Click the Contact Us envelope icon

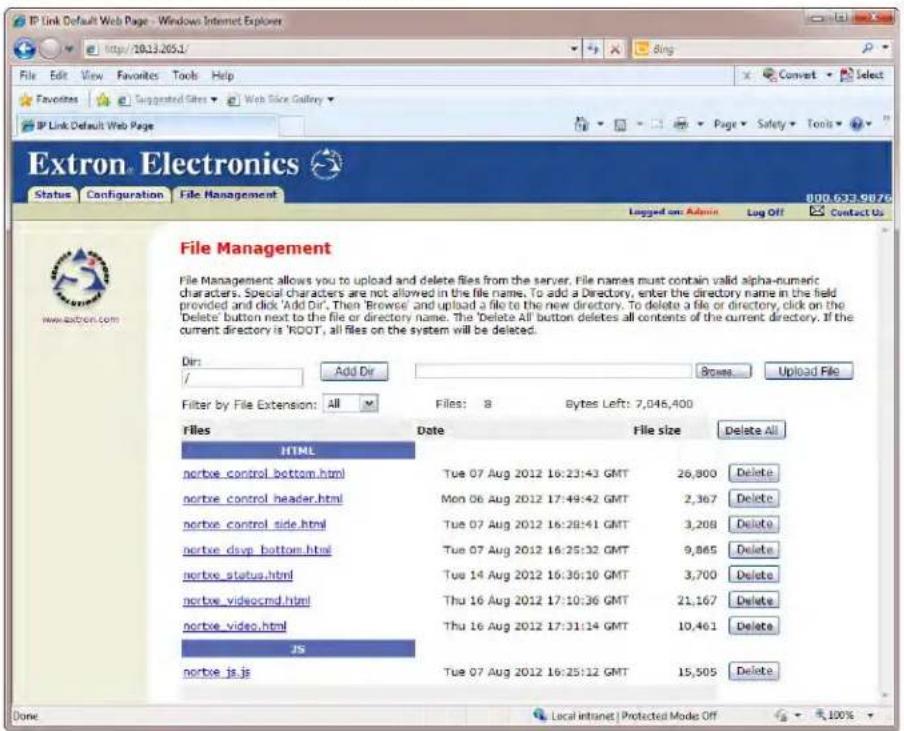coord(816,211)
